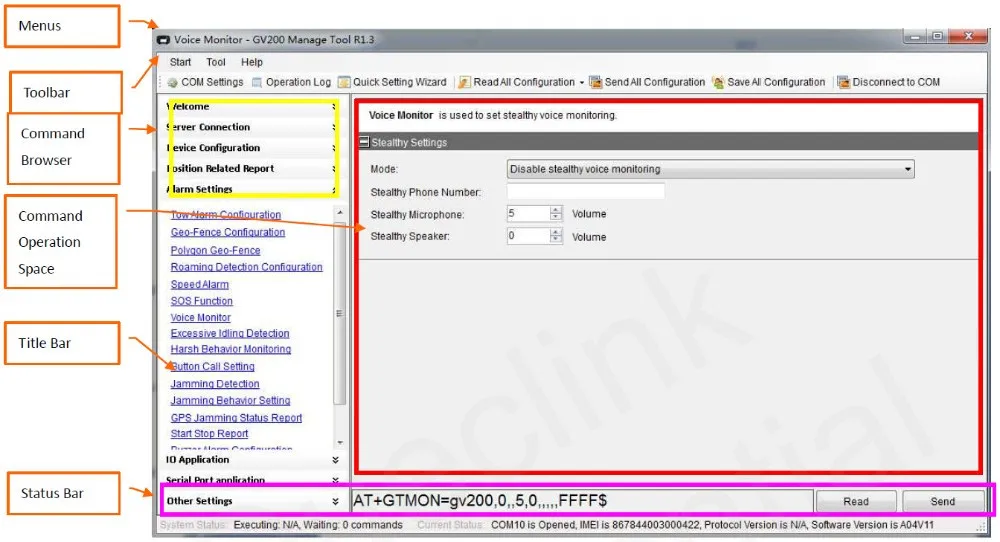The image size is (1000, 542).
Task: Open Polygon Geo-Fence link
Action: pyautogui.click(x=216, y=251)
